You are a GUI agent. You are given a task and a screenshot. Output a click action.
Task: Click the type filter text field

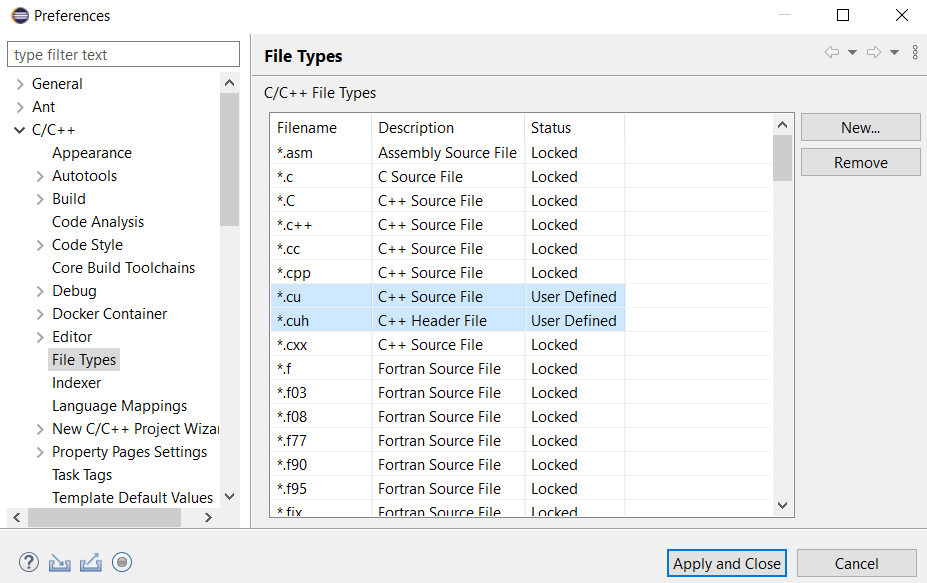[123, 55]
